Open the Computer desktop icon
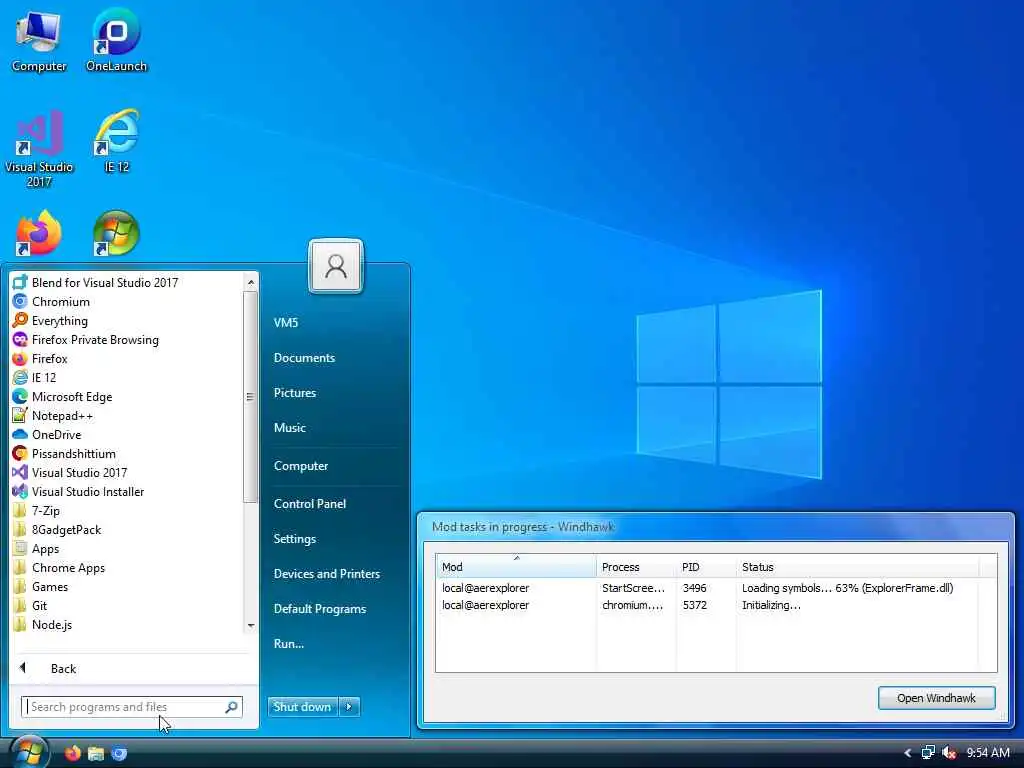Screen dimensions: 1024x768 coord(39,40)
